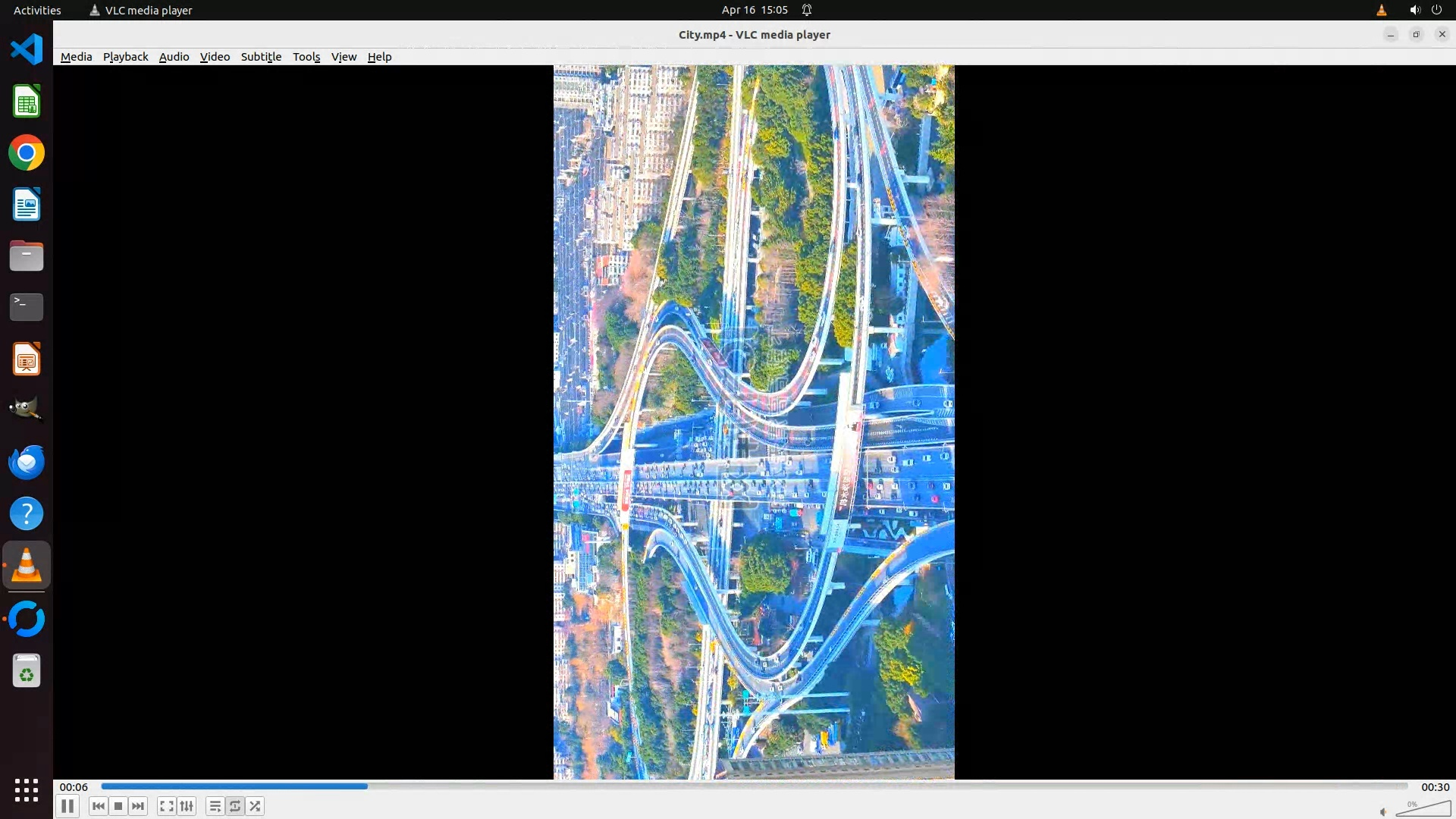Open the Media menu
The height and width of the screenshot is (819, 1456).
[76, 57]
